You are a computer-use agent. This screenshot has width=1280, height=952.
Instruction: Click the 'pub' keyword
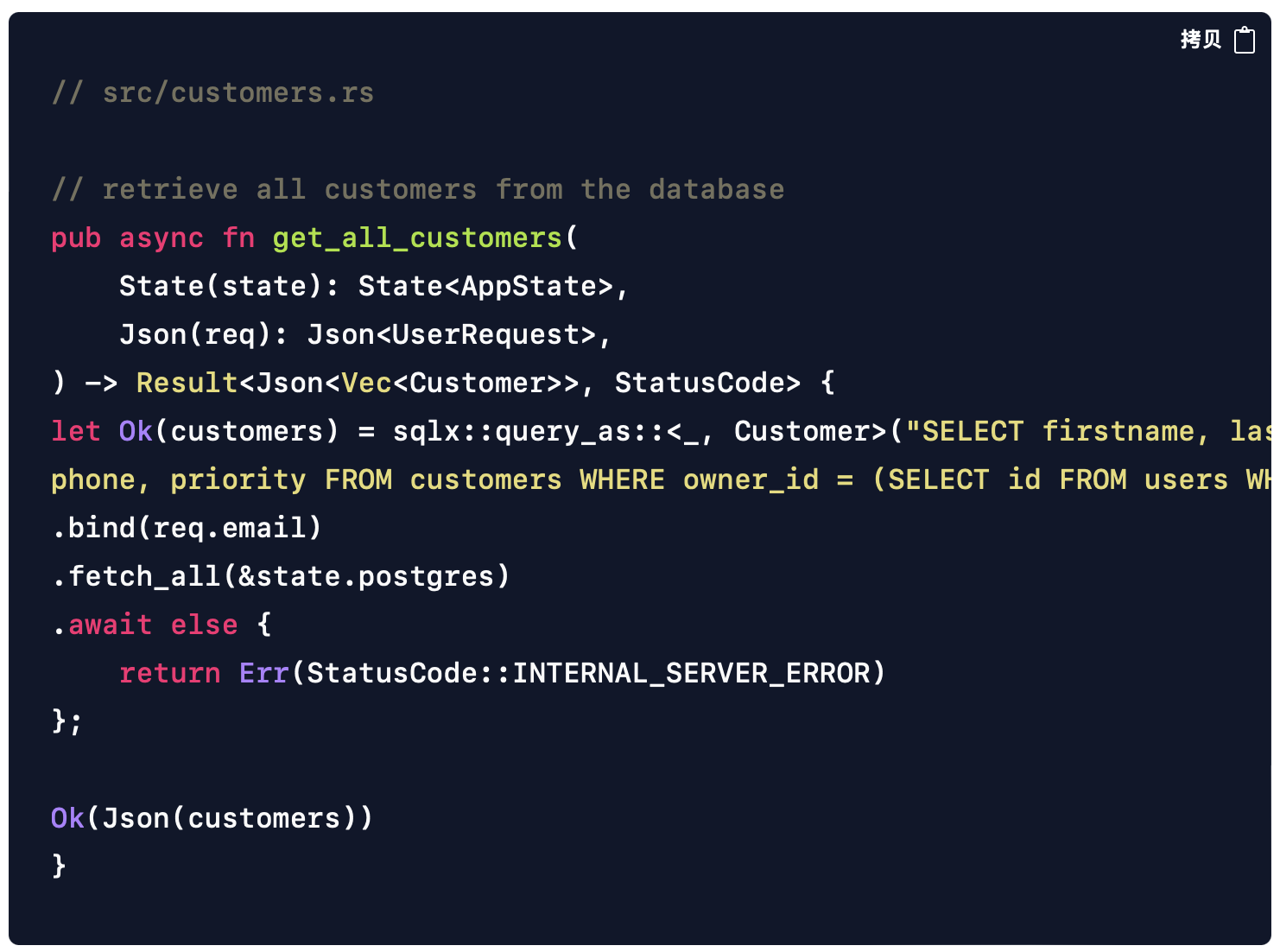(x=76, y=238)
